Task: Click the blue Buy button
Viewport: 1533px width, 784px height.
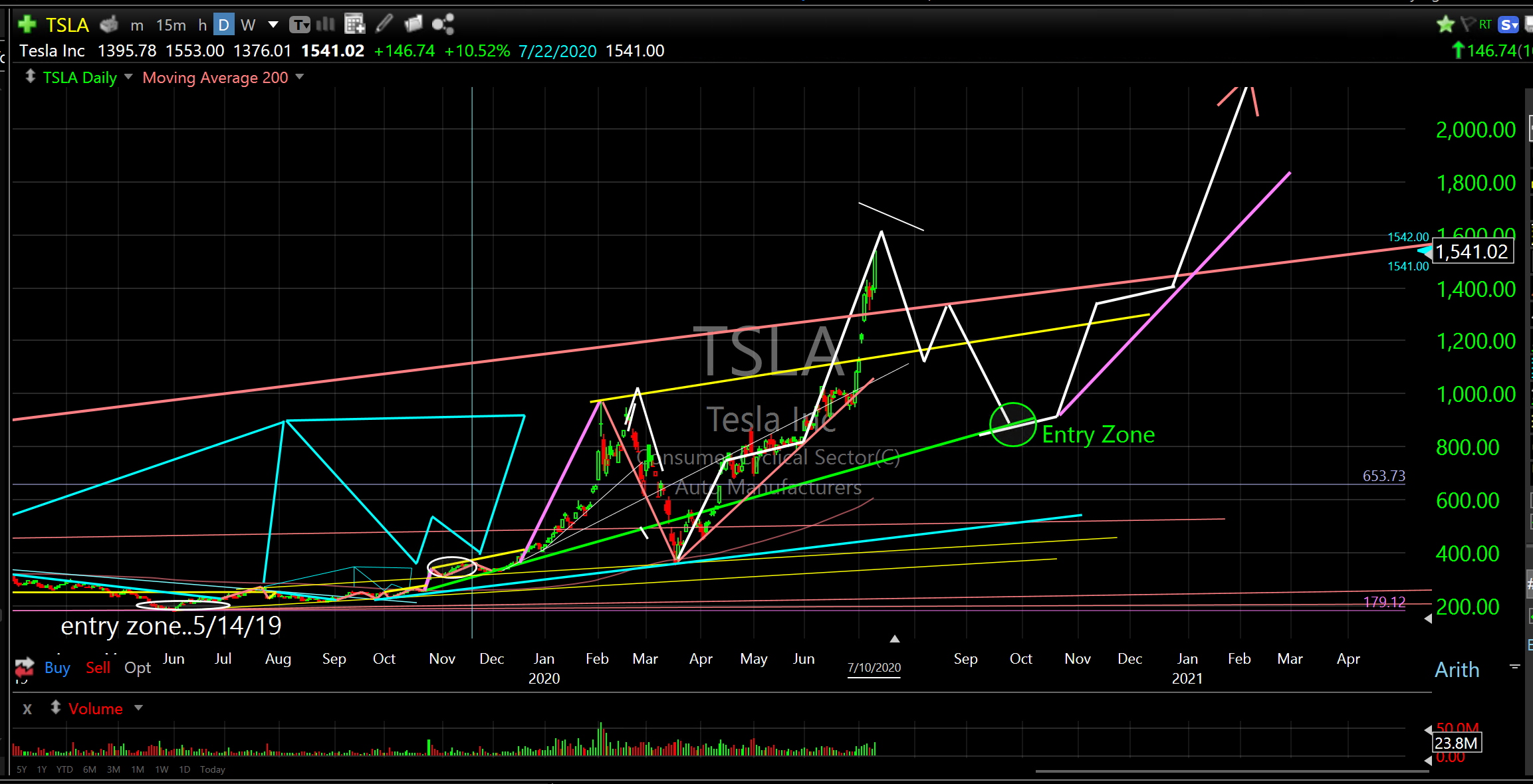Action: (x=57, y=668)
